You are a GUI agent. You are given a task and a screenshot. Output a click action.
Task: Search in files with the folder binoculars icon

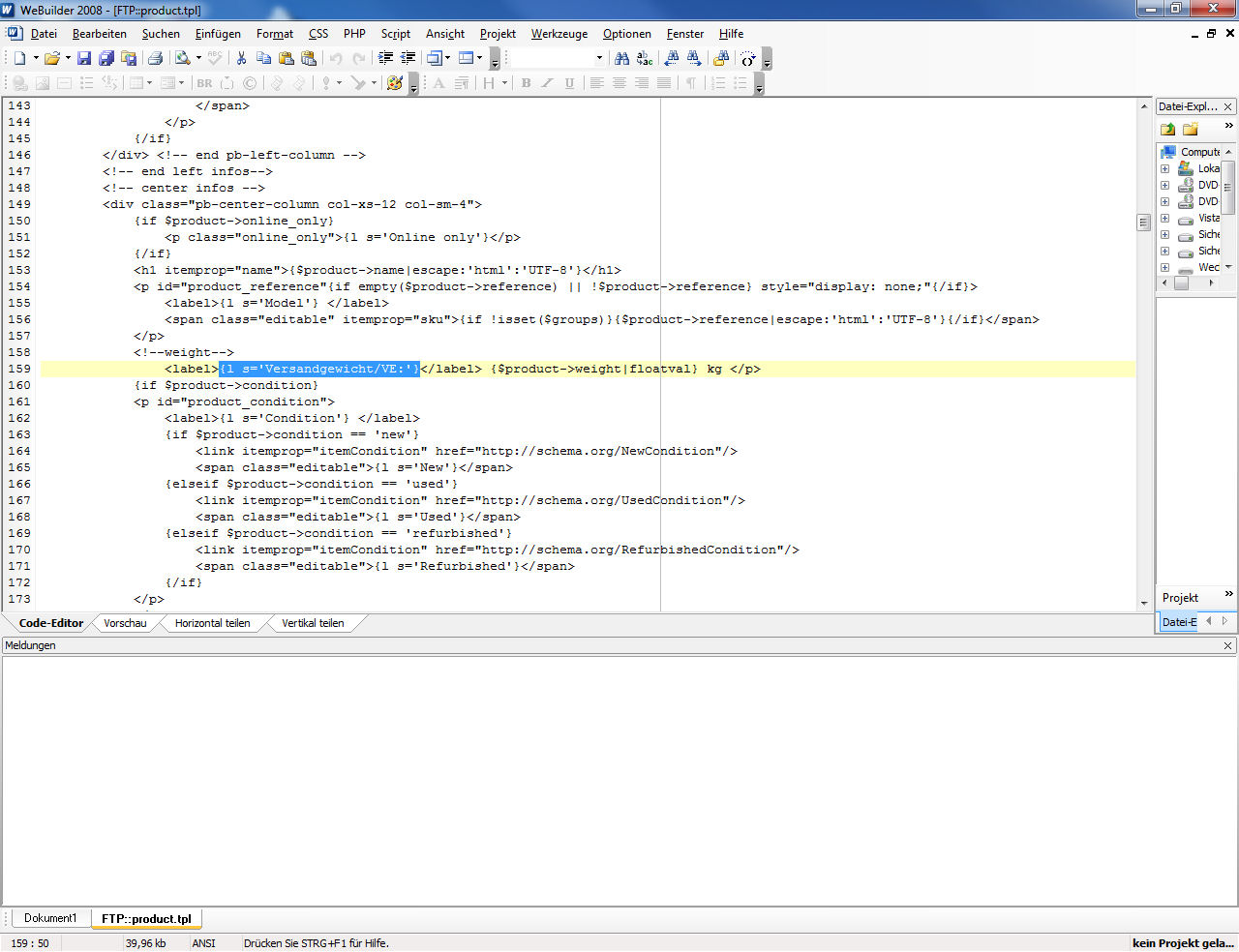[721, 58]
